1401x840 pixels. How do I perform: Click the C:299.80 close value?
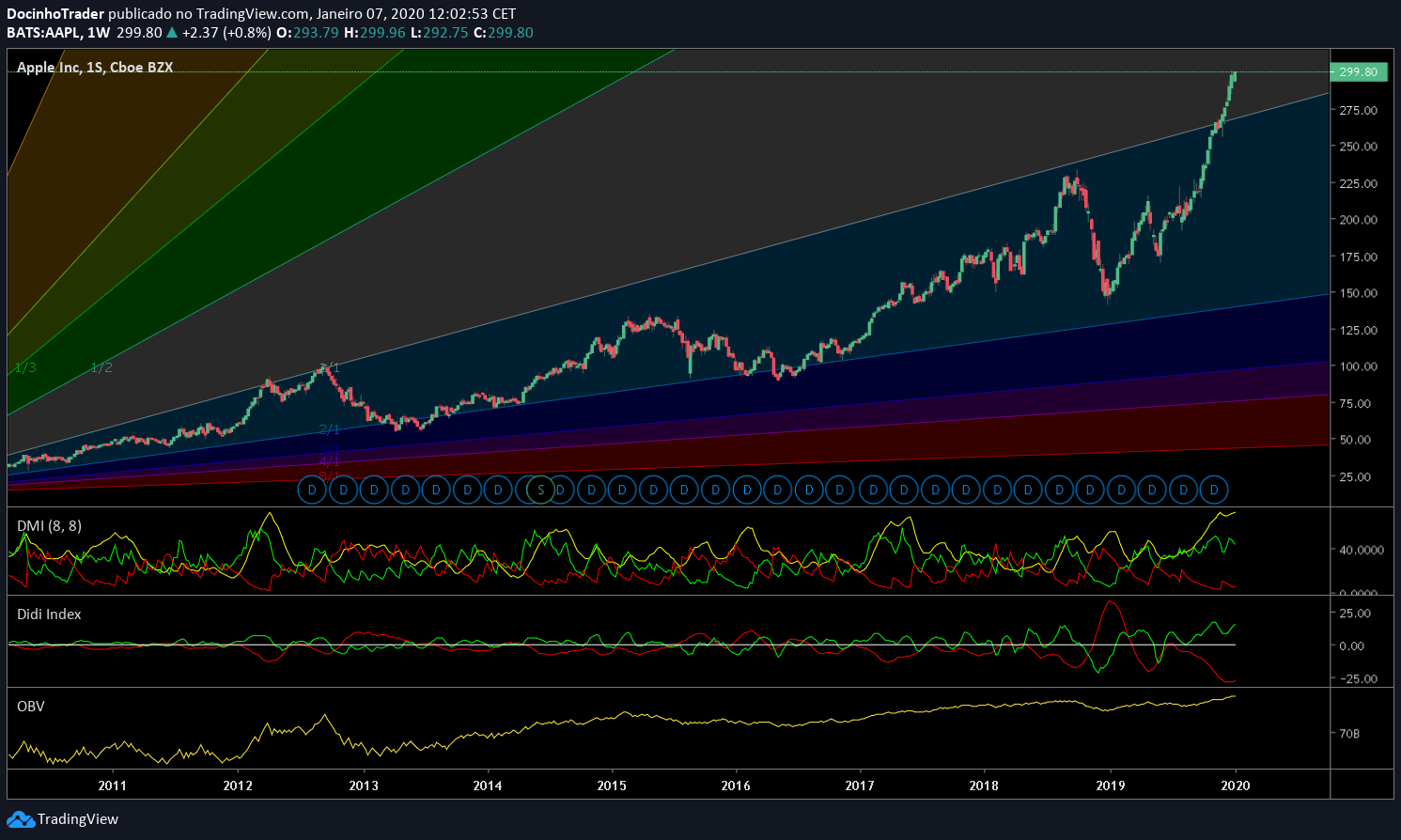tap(503, 33)
